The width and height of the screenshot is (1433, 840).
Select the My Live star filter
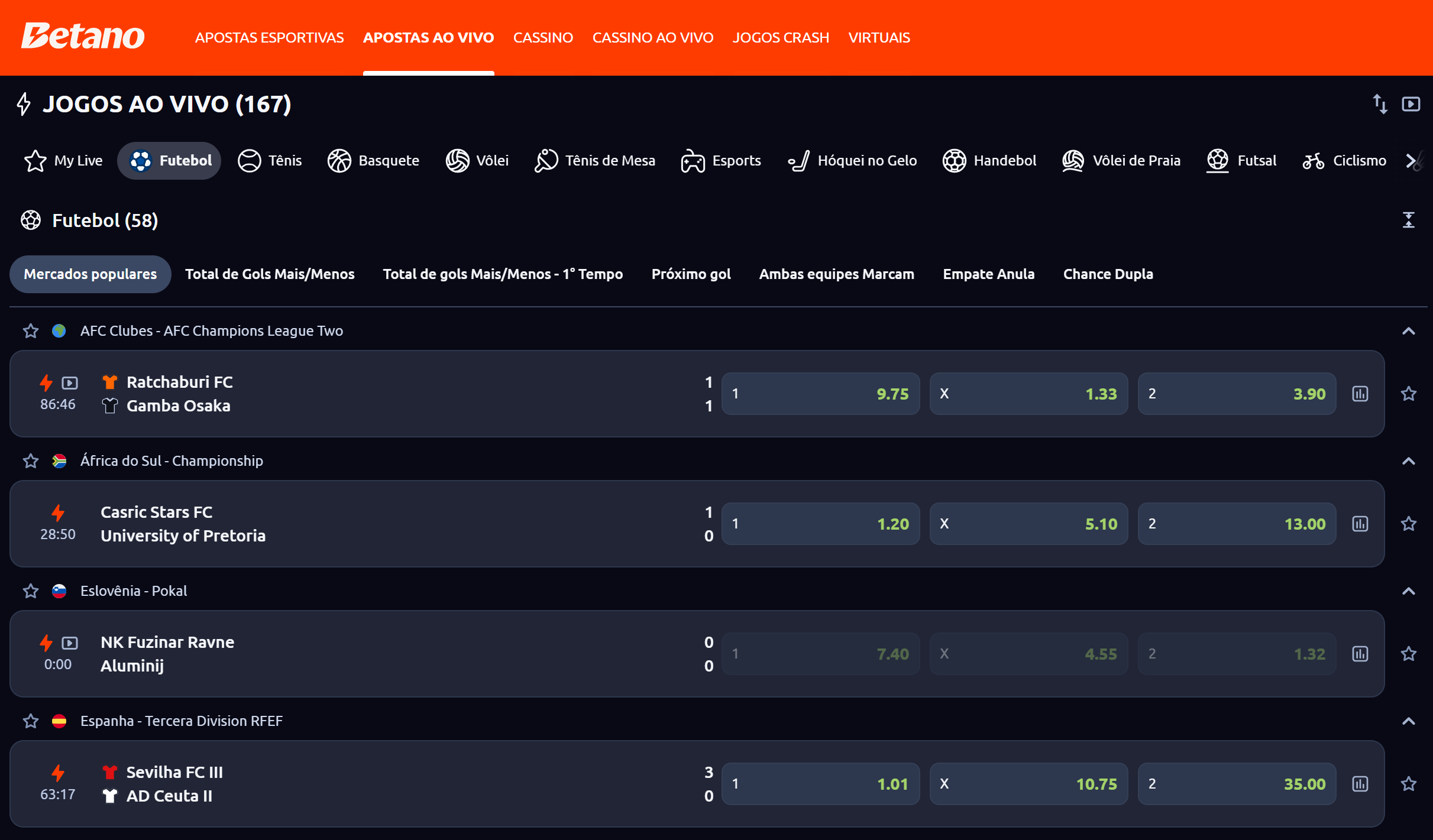pos(63,161)
